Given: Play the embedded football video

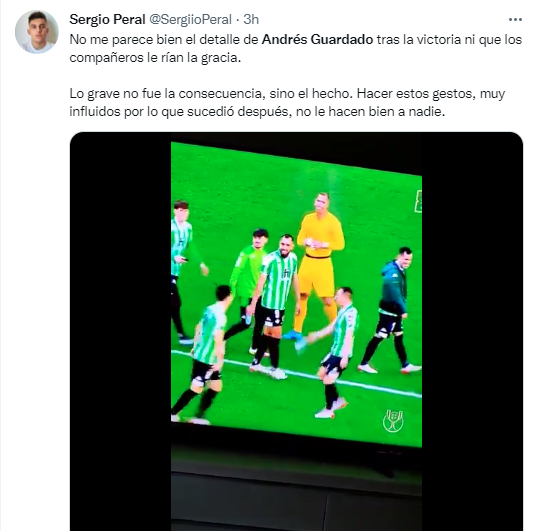Looking at the screenshot, I should 296,331.
